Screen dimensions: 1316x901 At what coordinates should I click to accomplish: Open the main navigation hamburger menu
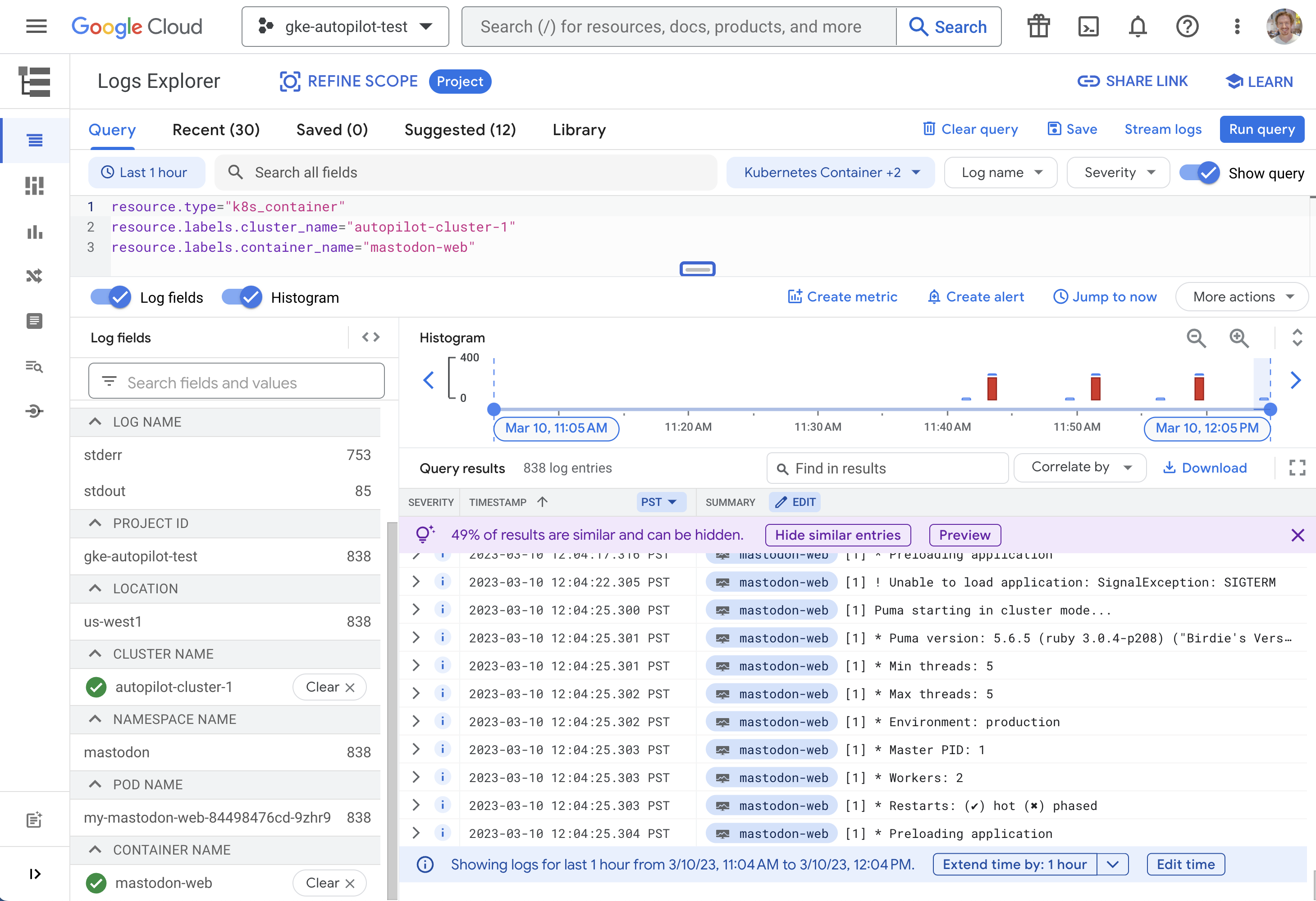(x=36, y=26)
